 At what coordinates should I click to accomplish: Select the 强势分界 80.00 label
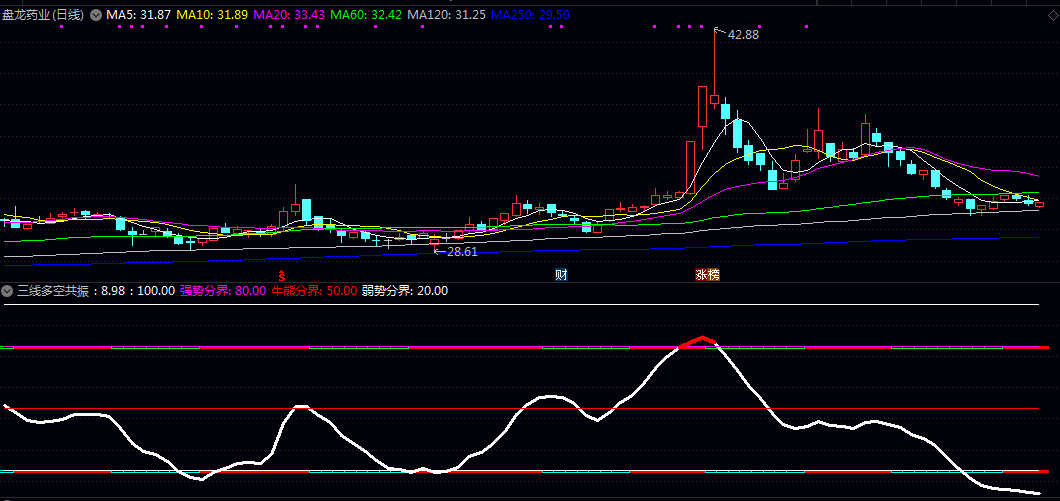point(222,291)
